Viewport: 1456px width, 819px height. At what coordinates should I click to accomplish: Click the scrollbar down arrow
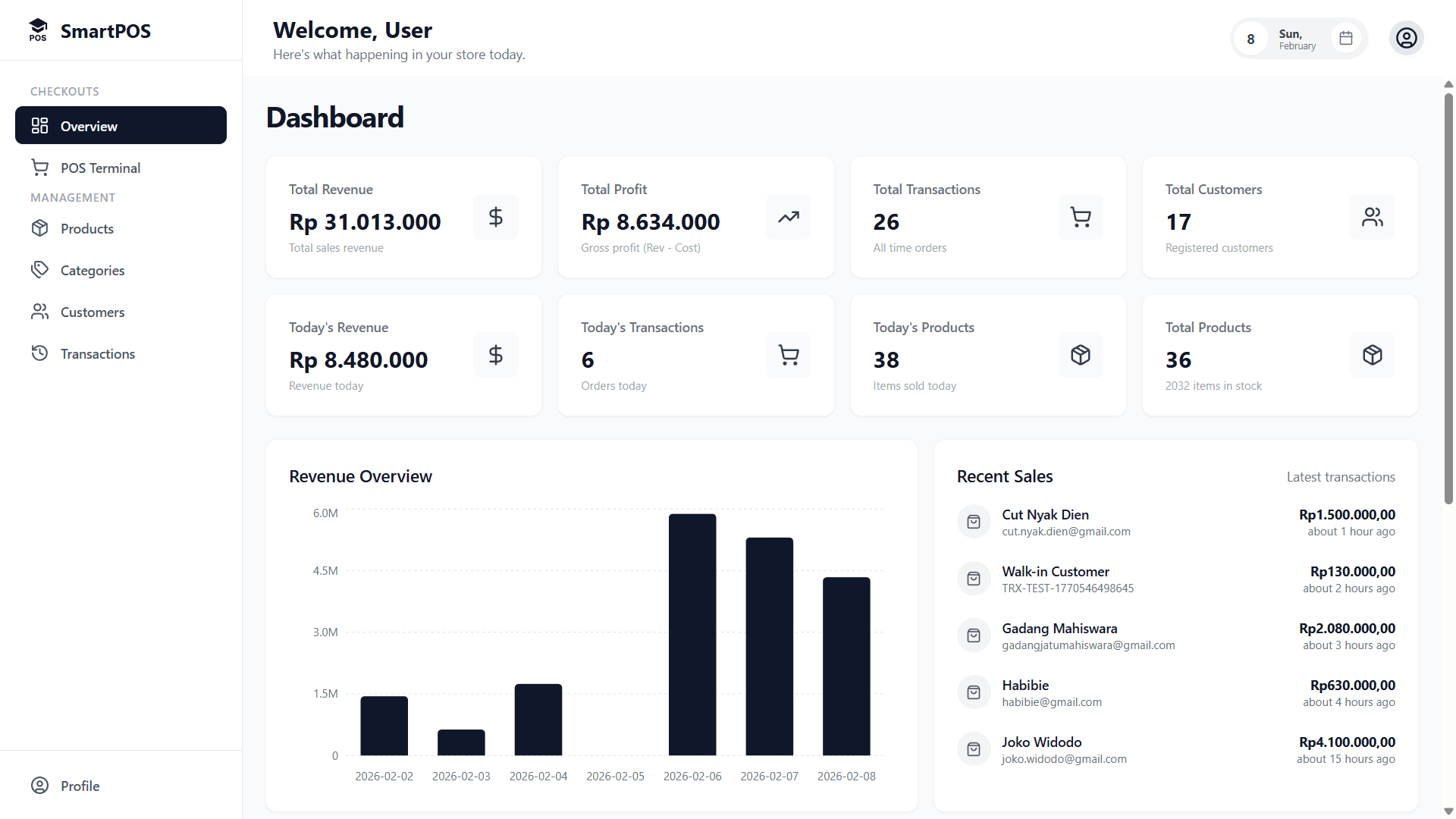click(1448, 811)
